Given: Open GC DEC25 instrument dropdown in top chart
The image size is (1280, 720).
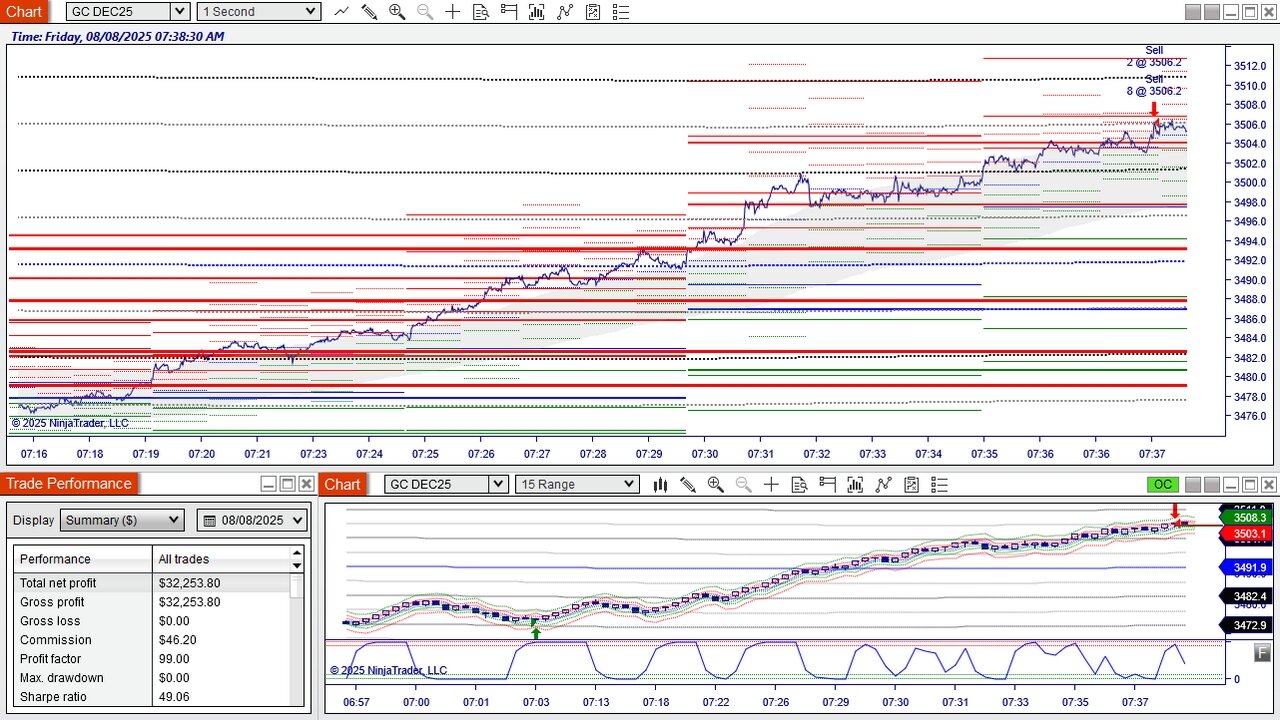Looking at the screenshot, I should pyautogui.click(x=128, y=12).
